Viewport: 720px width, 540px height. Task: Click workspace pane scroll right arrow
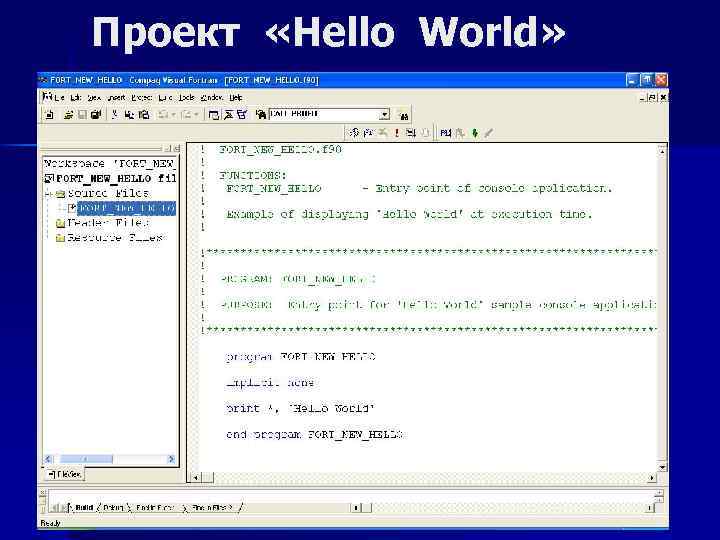(172, 459)
